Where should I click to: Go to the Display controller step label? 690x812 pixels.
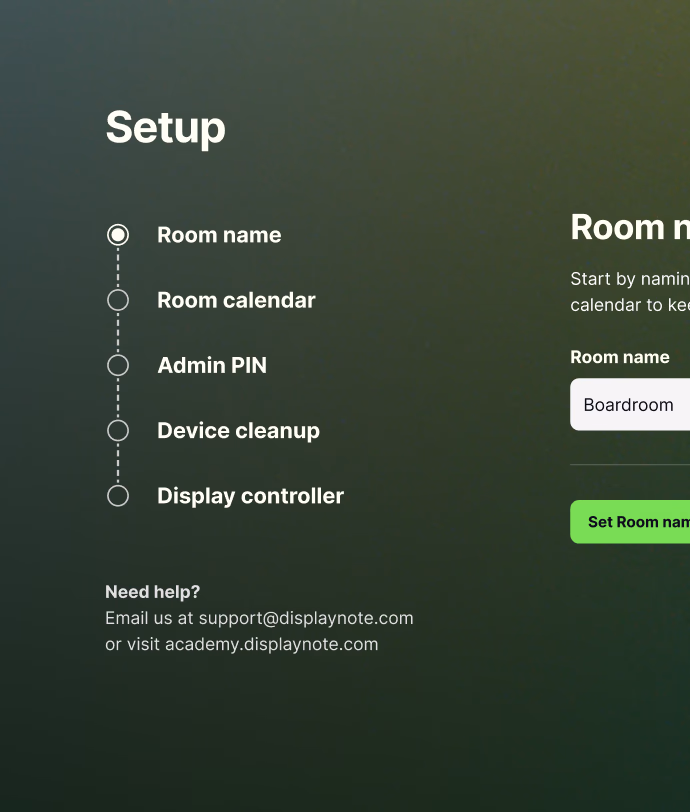(250, 496)
